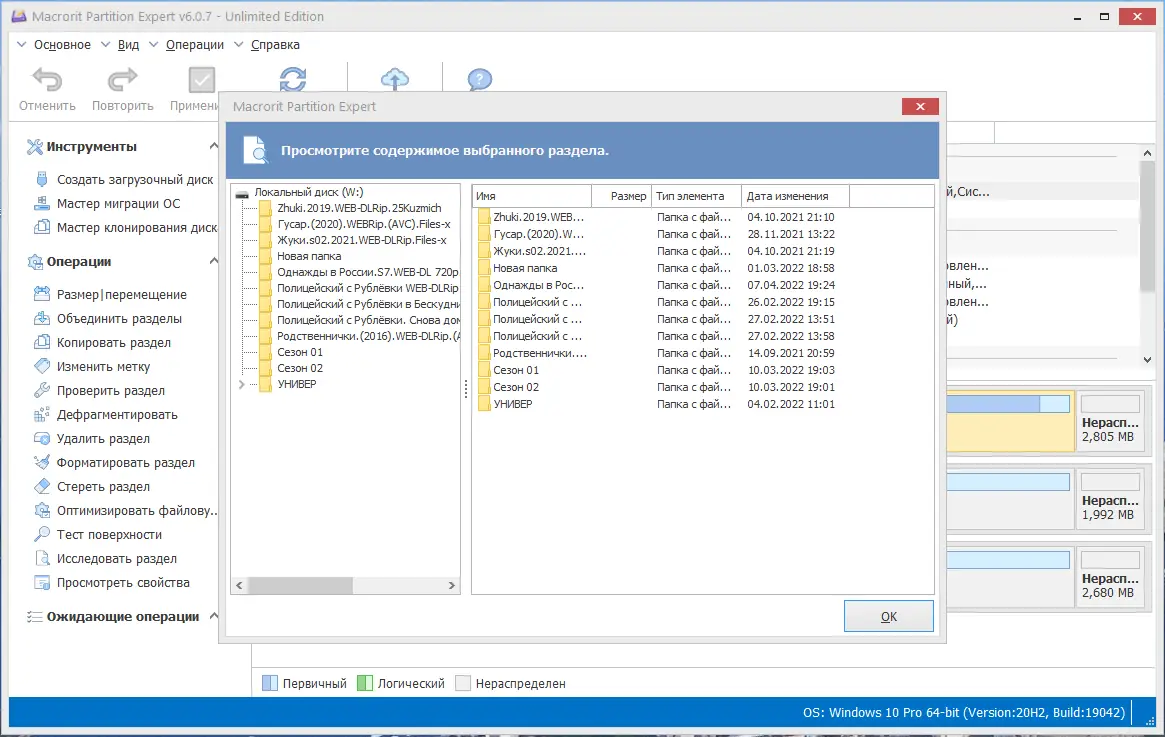The width and height of the screenshot is (1165, 737).
Task: Close the Macrorit Partition Expert dialog
Action: [x=920, y=106]
